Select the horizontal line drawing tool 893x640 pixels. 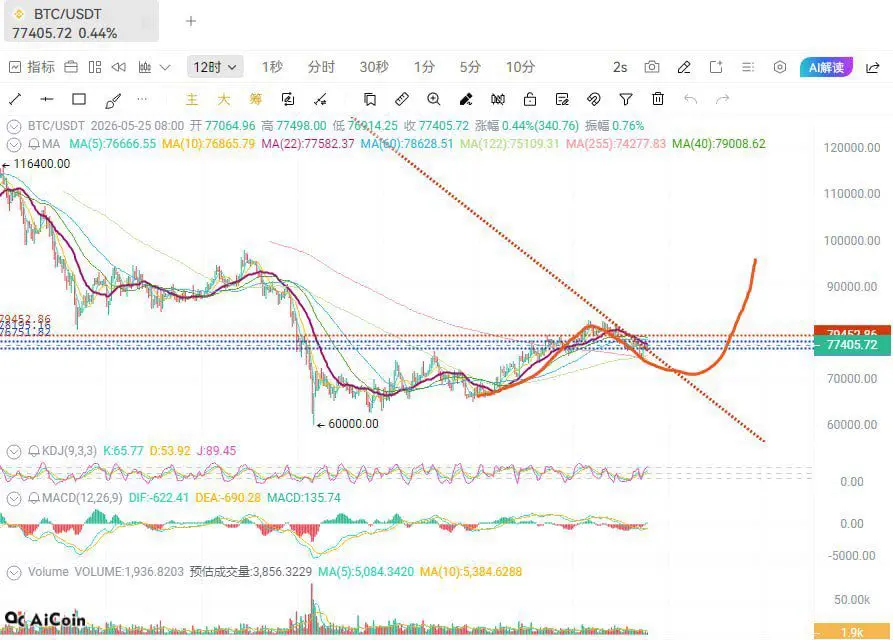pos(47,100)
